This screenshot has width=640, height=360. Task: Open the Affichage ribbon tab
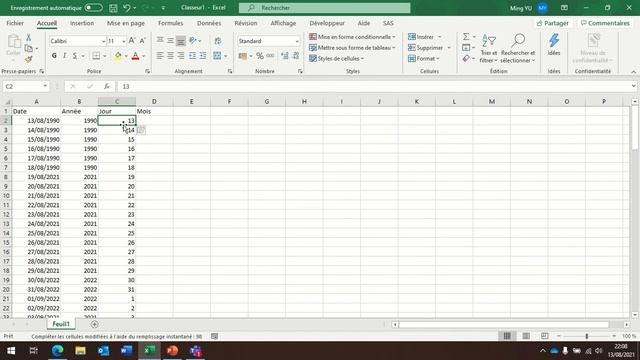(x=283, y=23)
